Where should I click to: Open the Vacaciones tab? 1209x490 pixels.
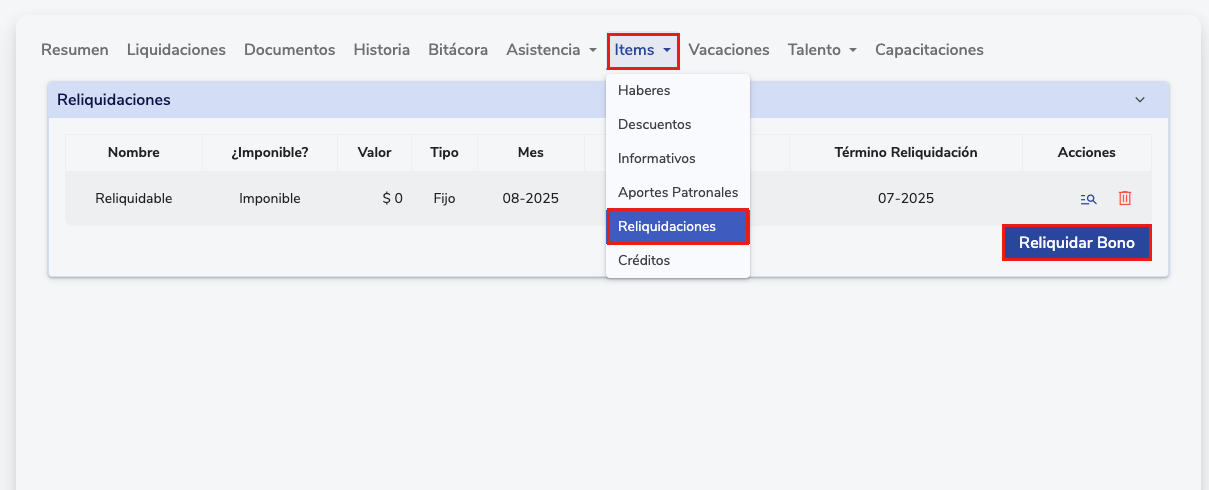tap(728, 50)
